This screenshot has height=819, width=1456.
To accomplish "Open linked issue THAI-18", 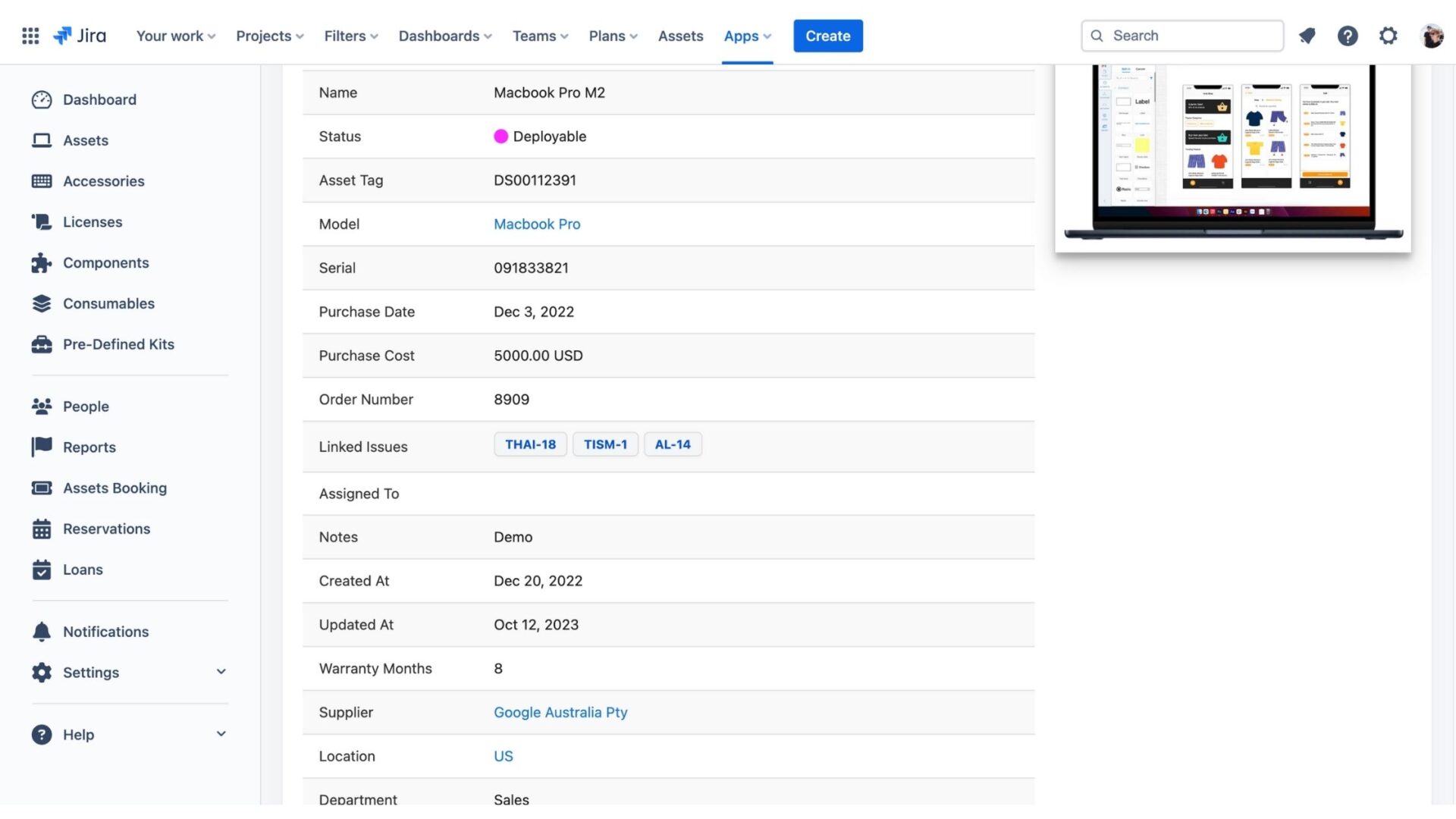I will coord(530,445).
